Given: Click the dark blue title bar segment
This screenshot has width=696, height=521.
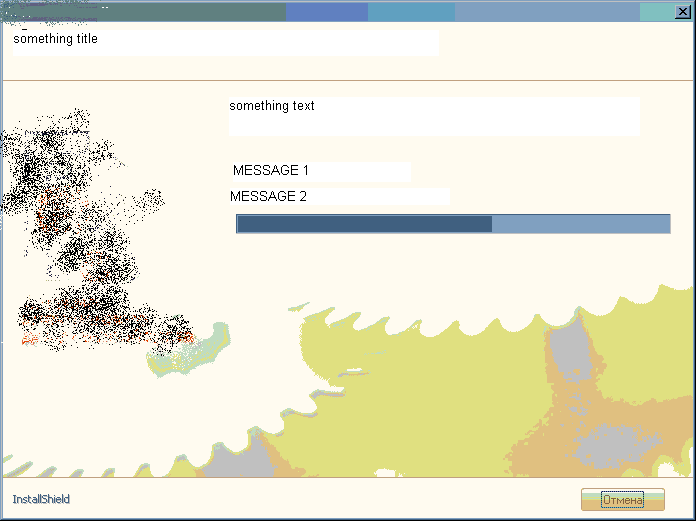Looking at the screenshot, I should [x=326, y=12].
